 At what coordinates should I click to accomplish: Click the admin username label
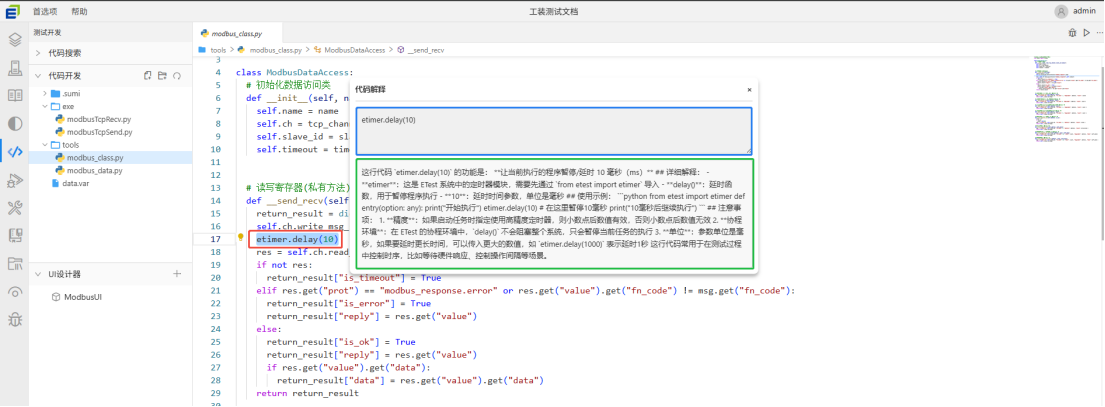coord(1084,11)
